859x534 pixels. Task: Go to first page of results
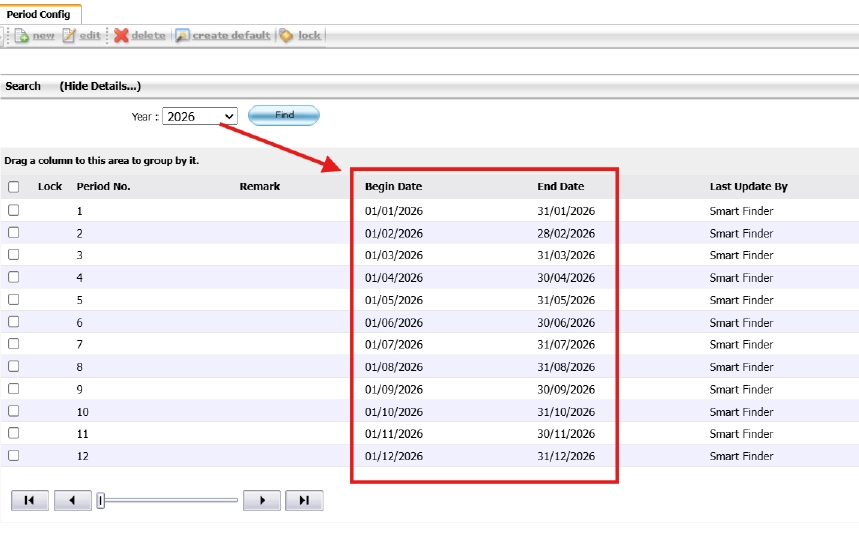pyautogui.click(x=29, y=501)
